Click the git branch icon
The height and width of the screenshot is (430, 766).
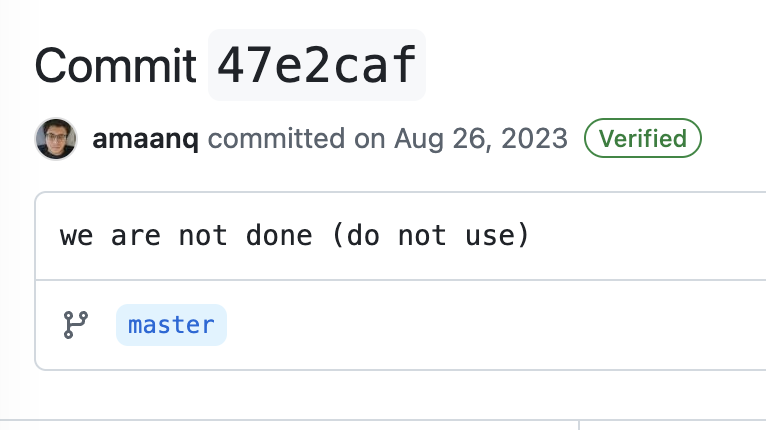[x=75, y=325]
